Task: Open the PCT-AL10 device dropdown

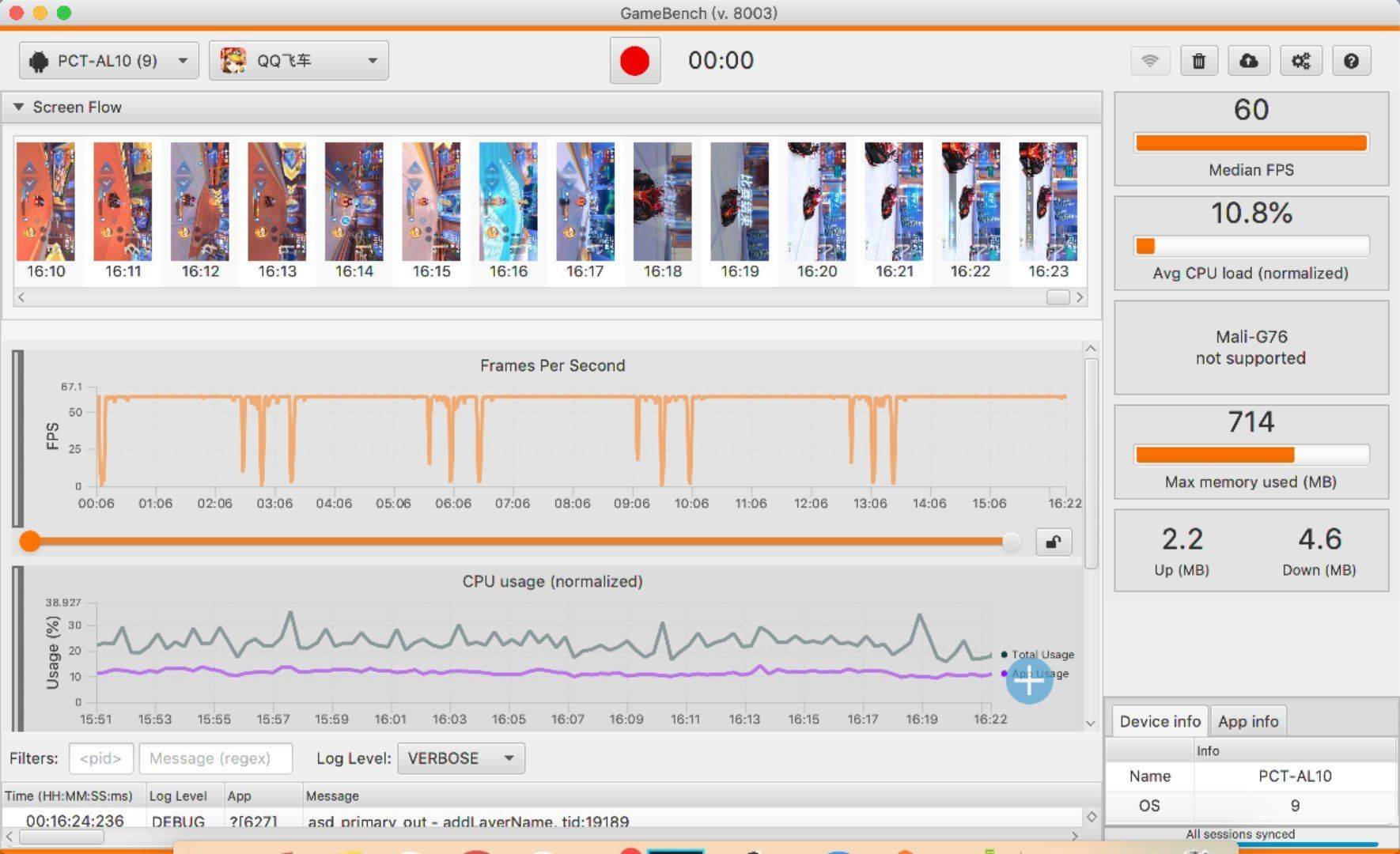Action: pos(108,61)
